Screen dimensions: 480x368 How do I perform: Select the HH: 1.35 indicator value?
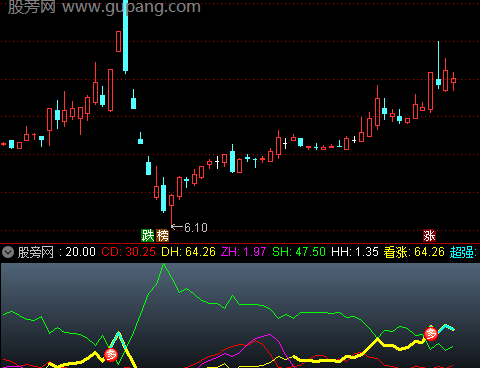[x=355, y=252]
